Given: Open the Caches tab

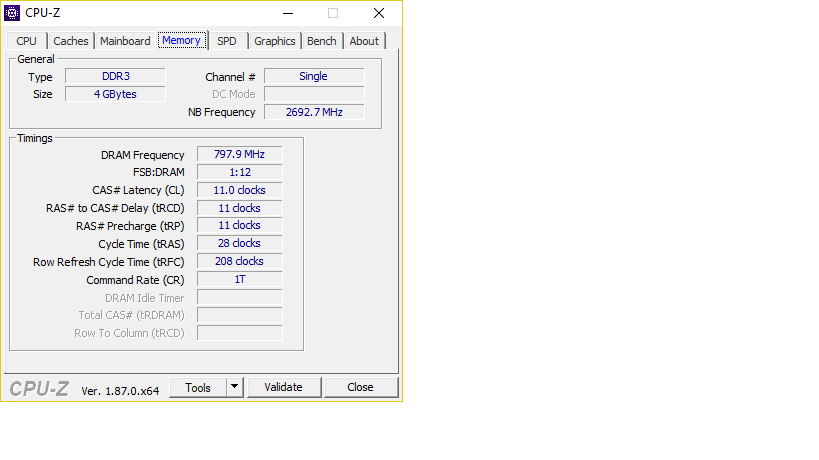Looking at the screenshot, I should point(71,41).
